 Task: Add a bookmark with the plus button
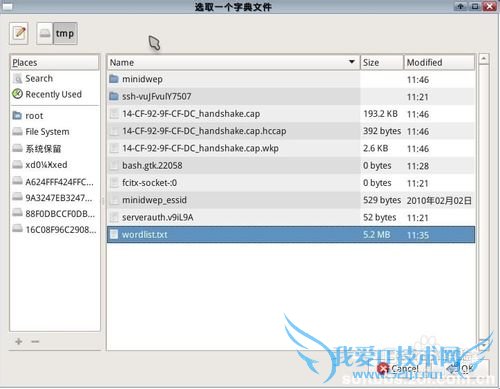click(x=19, y=341)
